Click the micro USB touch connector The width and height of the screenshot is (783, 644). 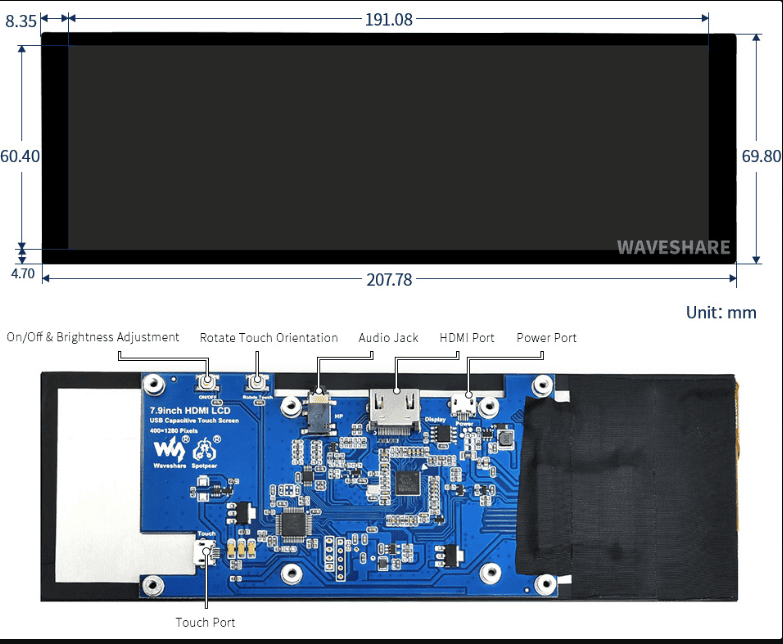[205, 553]
